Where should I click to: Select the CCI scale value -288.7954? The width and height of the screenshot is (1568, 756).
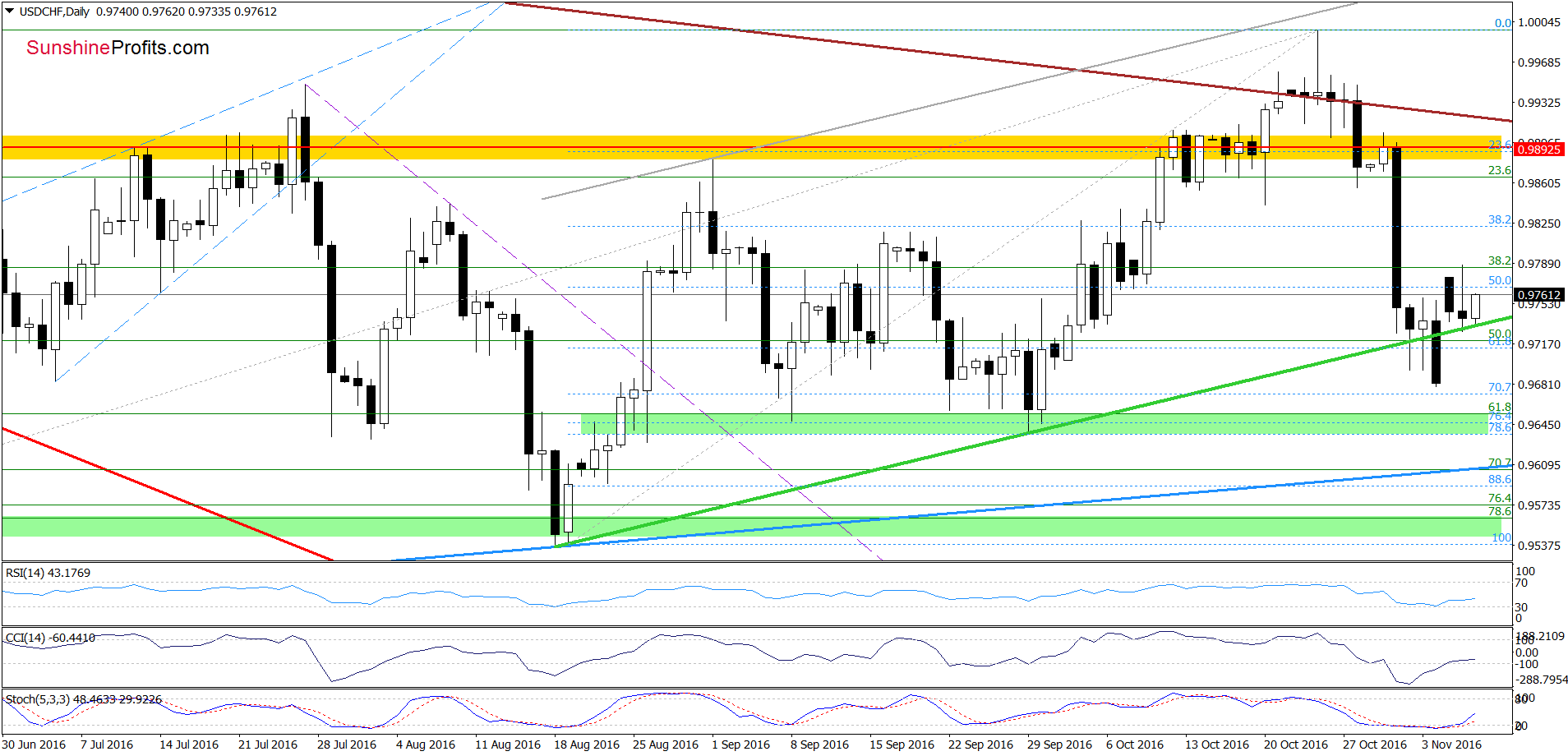tap(1542, 680)
